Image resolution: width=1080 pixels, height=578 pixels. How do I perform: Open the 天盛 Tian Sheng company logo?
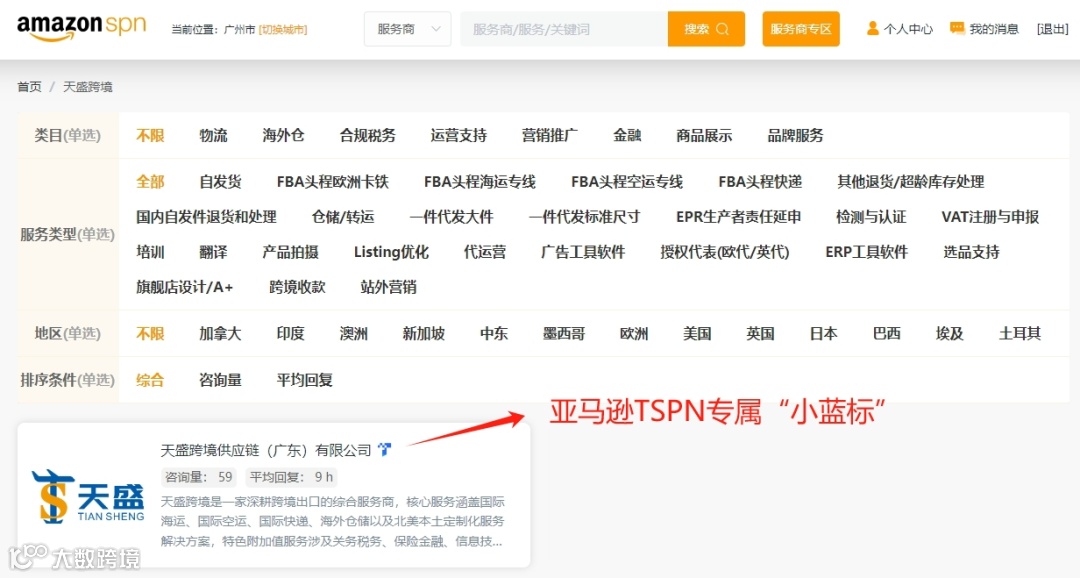pos(88,496)
